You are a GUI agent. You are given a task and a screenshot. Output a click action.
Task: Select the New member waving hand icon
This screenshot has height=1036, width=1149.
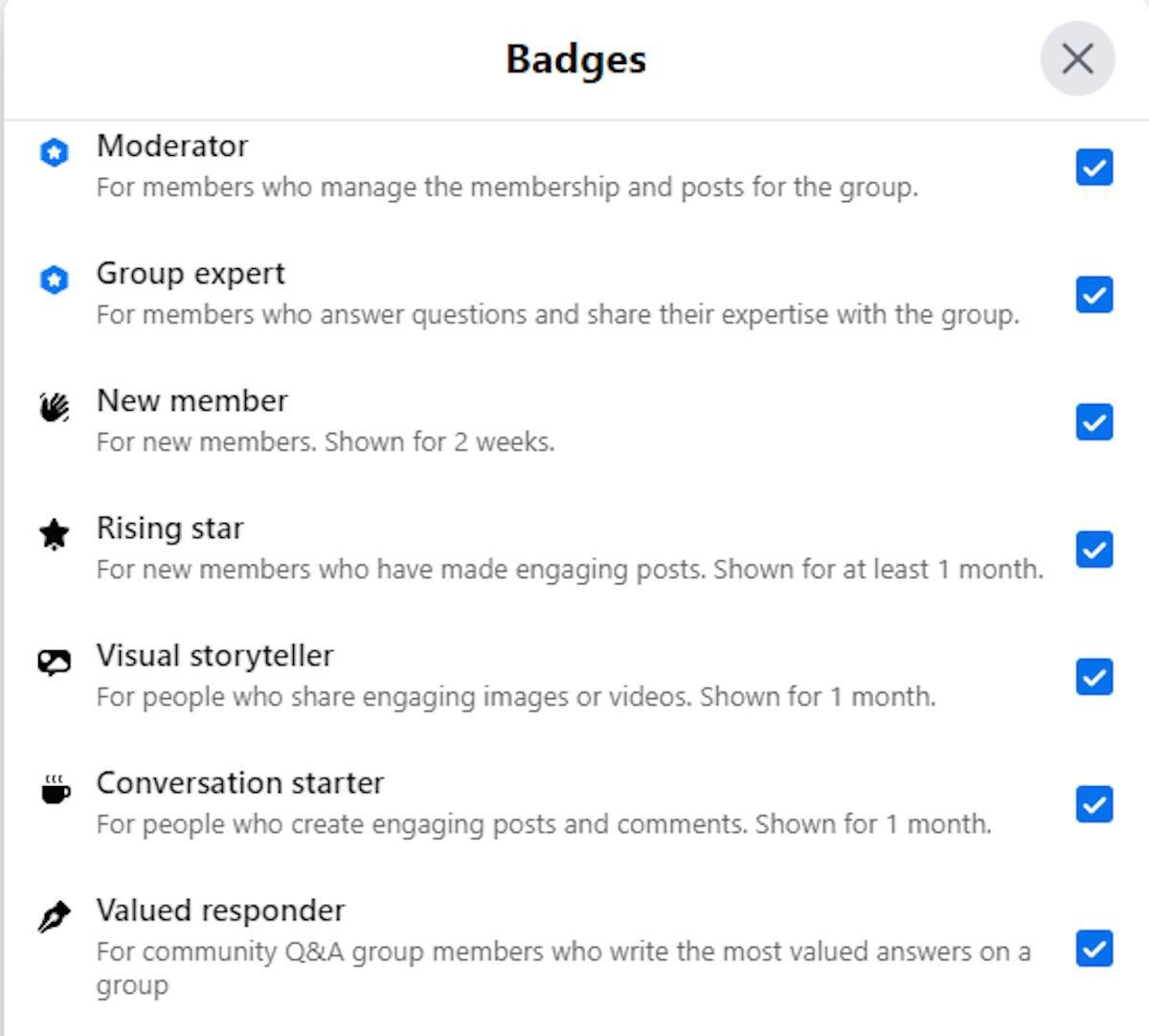[x=55, y=408]
